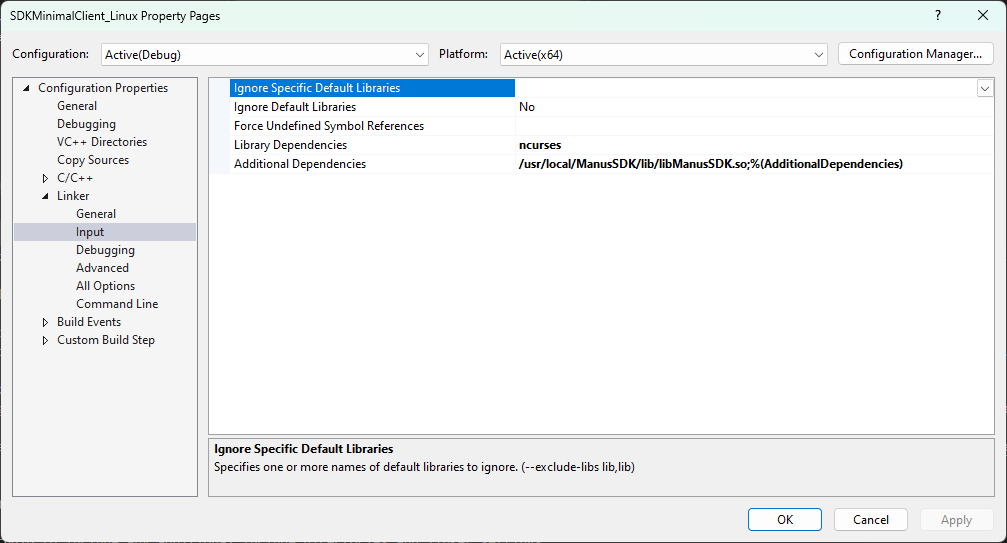This screenshot has width=1007, height=543.
Task: Open the Platform dropdown
Action: click(663, 54)
